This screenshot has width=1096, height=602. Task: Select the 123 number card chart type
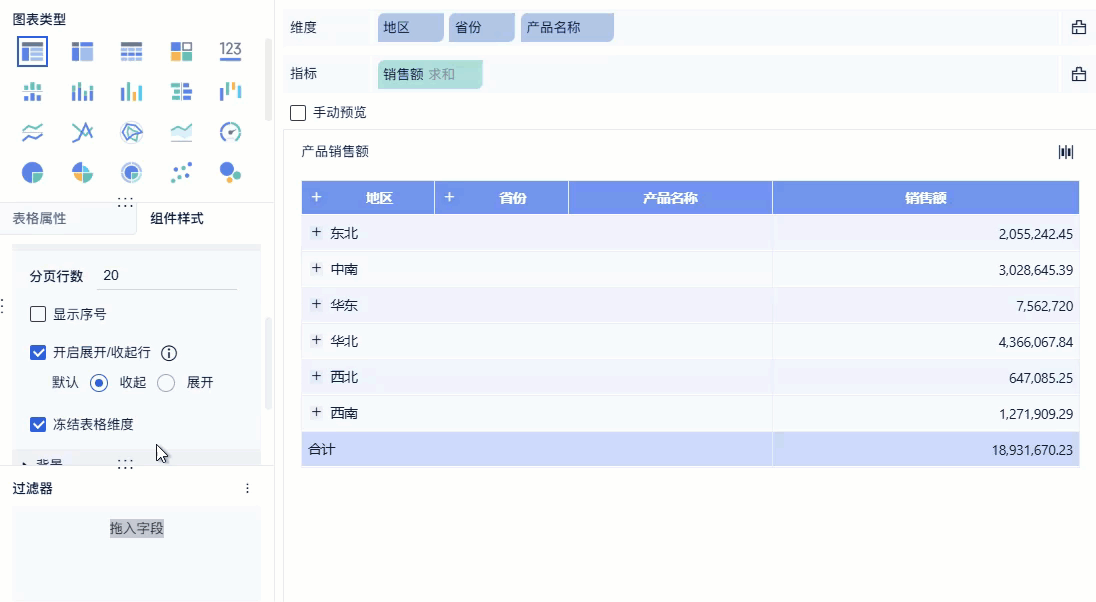230,50
